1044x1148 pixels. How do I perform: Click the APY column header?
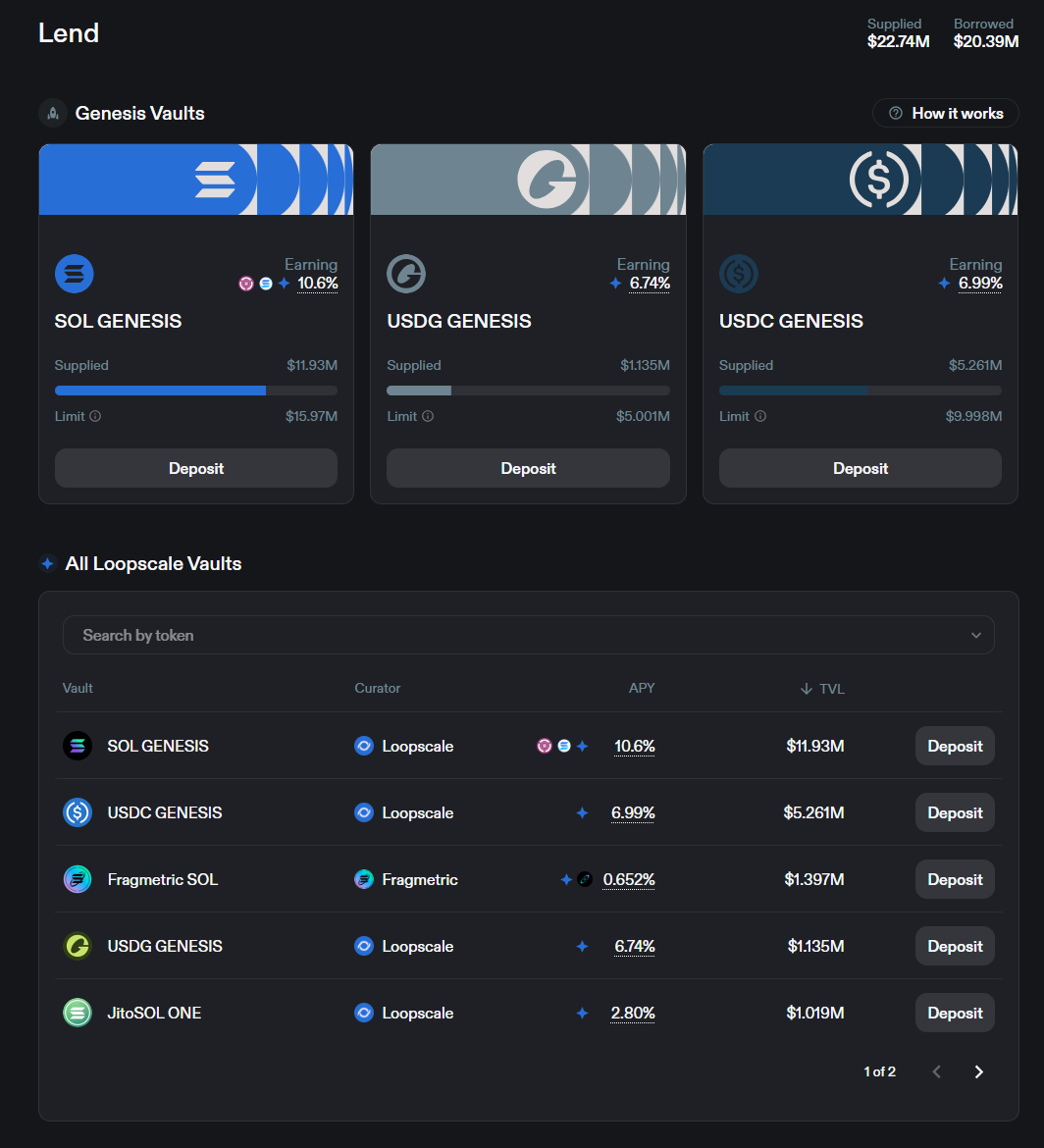(642, 688)
